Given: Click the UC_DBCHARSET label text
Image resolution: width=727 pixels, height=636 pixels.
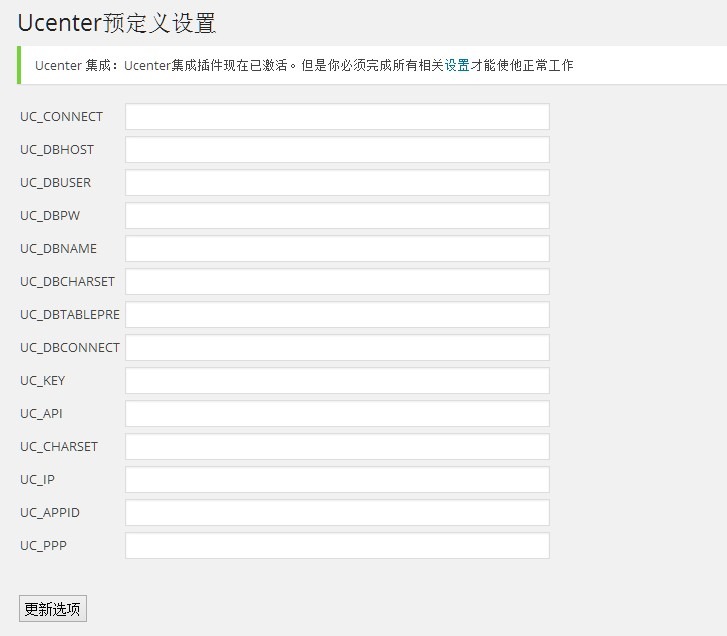Looking at the screenshot, I should (x=67, y=282).
